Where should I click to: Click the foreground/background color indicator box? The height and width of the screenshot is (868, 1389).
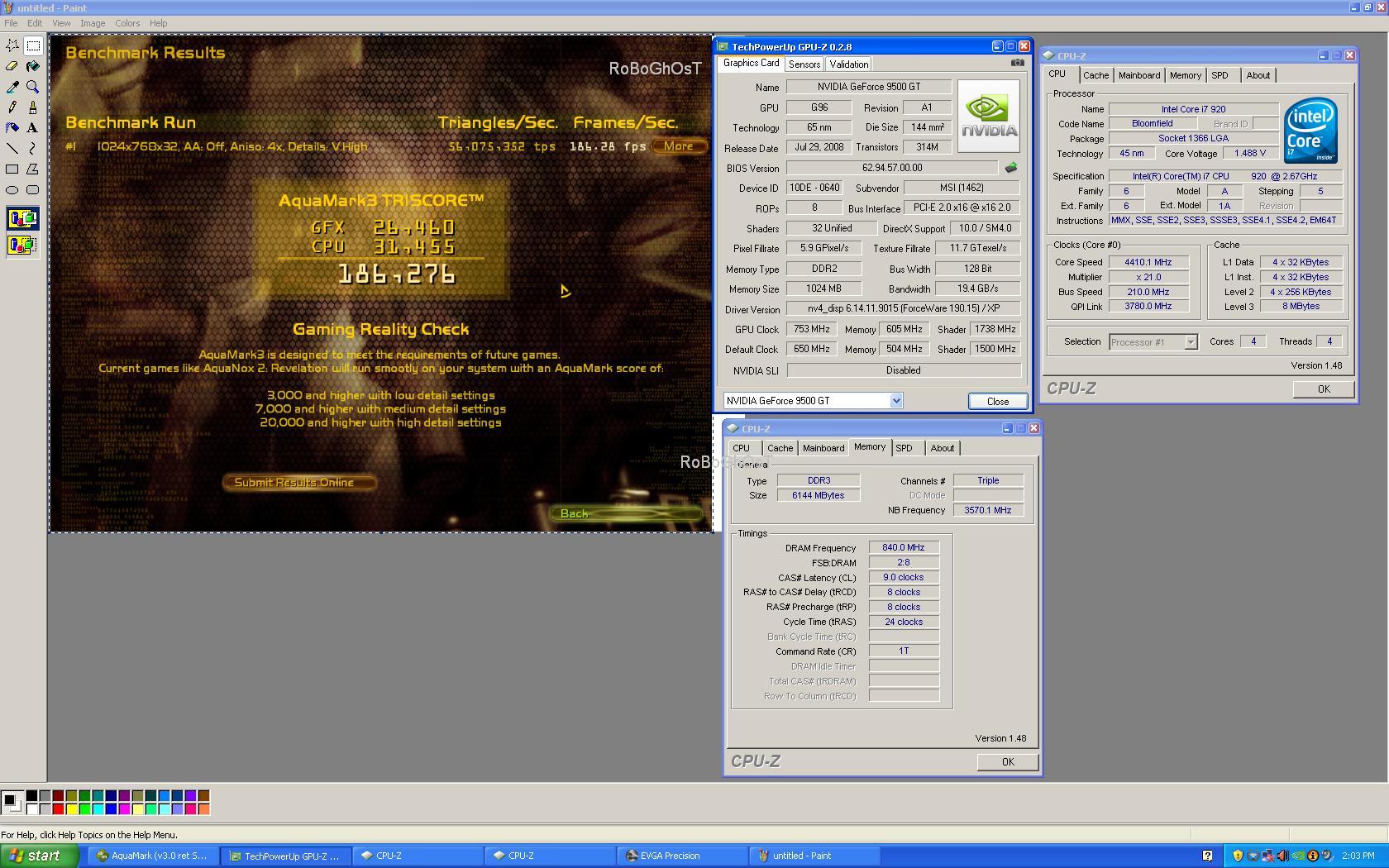click(x=12, y=802)
